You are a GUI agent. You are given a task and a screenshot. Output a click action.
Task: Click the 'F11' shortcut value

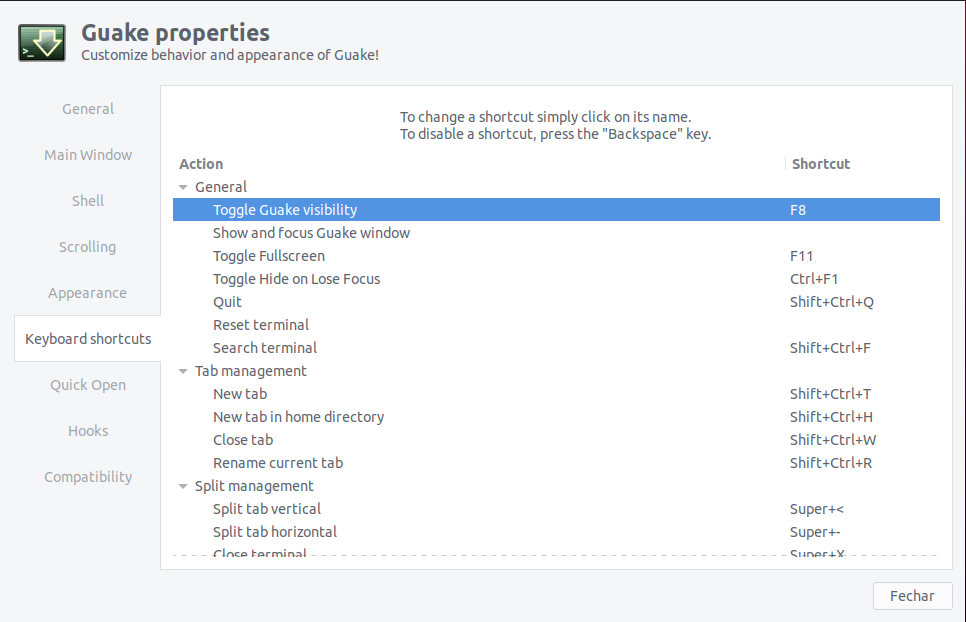(x=802, y=256)
